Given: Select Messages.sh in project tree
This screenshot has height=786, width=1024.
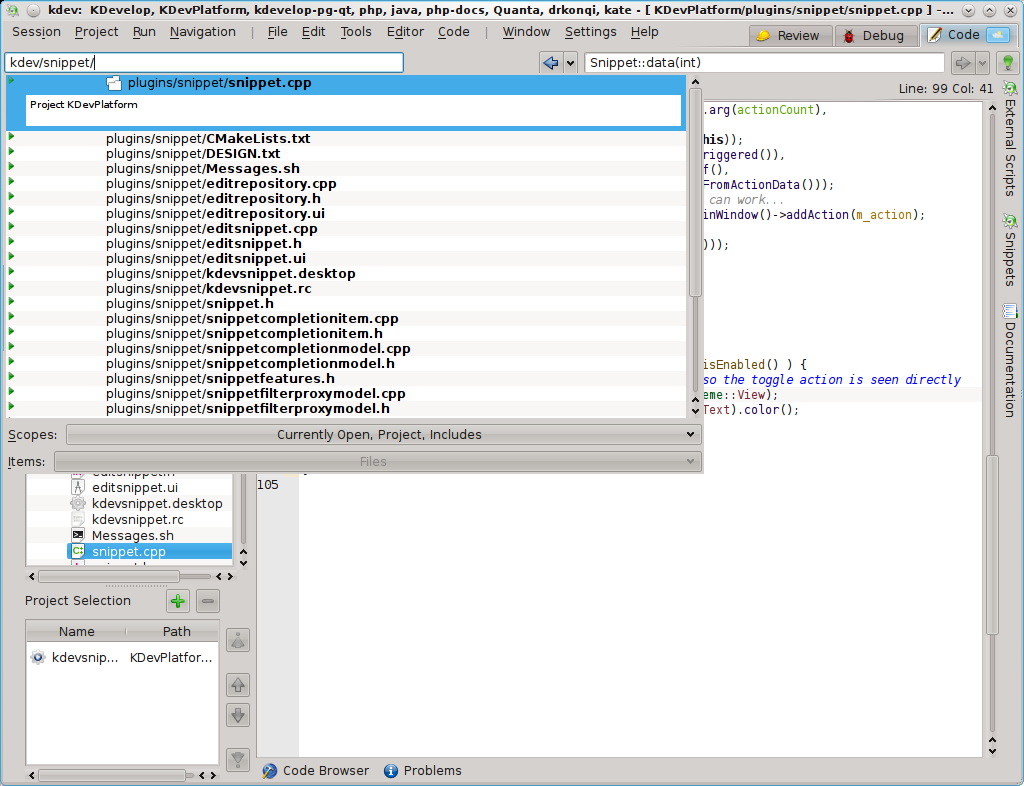Looking at the screenshot, I should click(133, 536).
